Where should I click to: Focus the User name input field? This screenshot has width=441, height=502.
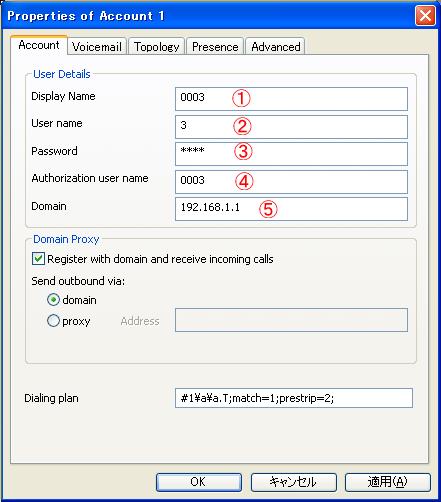291,127
